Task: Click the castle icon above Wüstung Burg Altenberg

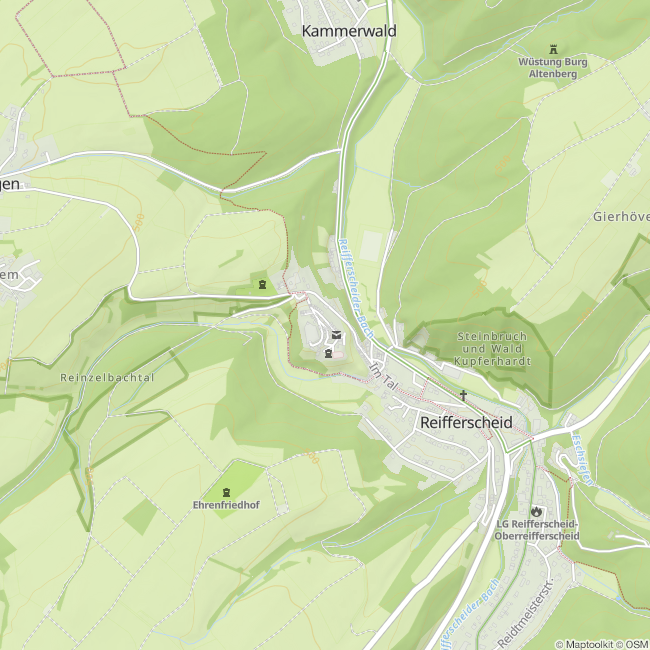Action: [x=553, y=50]
